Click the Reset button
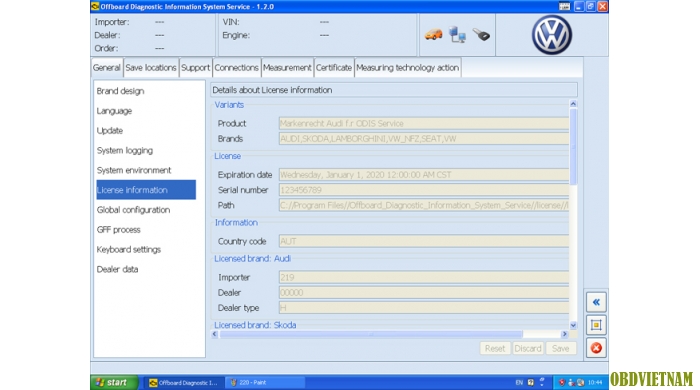Screen dimensions: 700x390 495,349
